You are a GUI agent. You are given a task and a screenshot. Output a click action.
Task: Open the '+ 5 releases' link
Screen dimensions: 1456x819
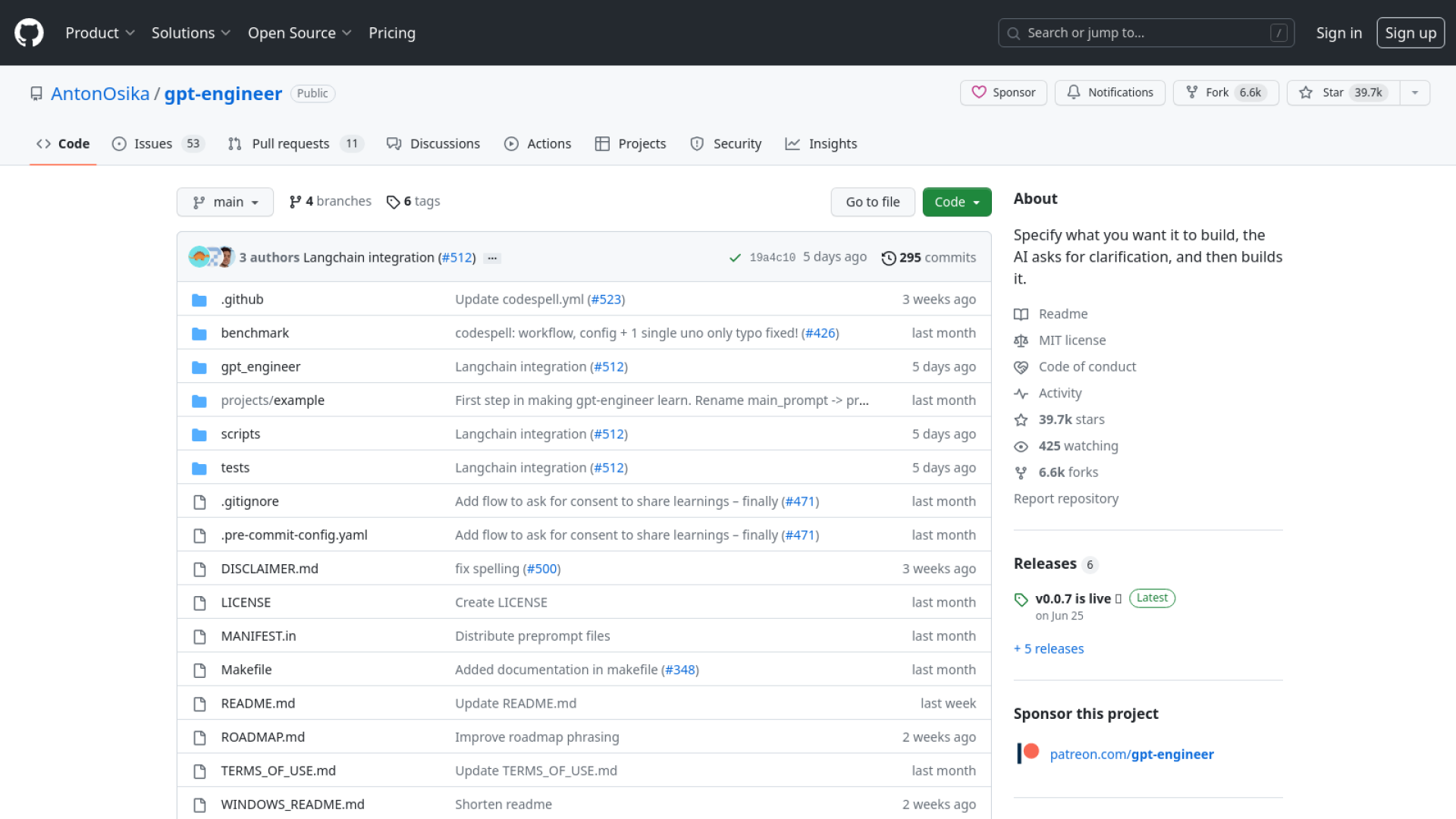(1048, 648)
